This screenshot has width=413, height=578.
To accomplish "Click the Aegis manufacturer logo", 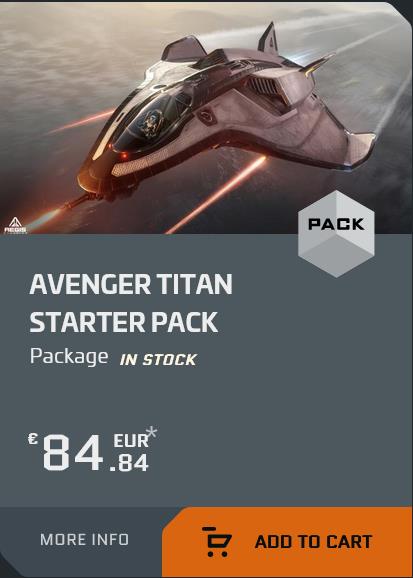I will 15,226.
